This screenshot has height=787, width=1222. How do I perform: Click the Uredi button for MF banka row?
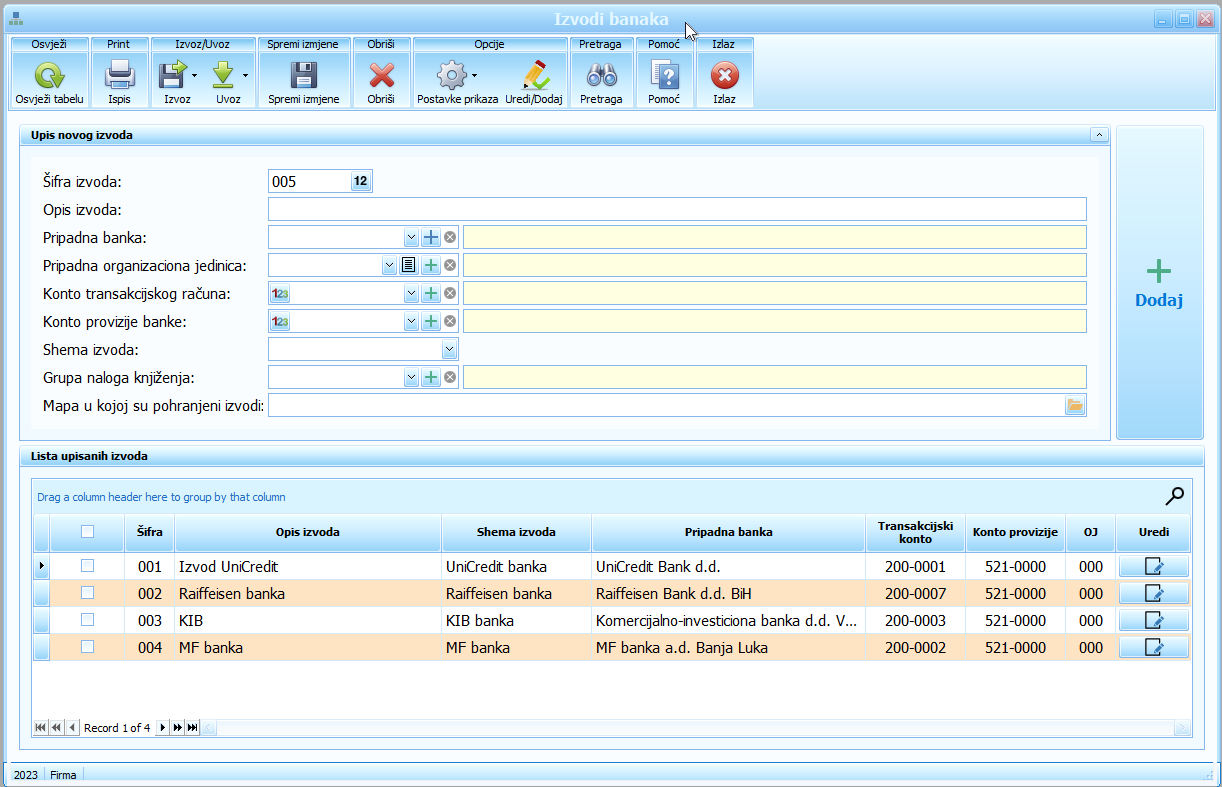tap(1153, 647)
